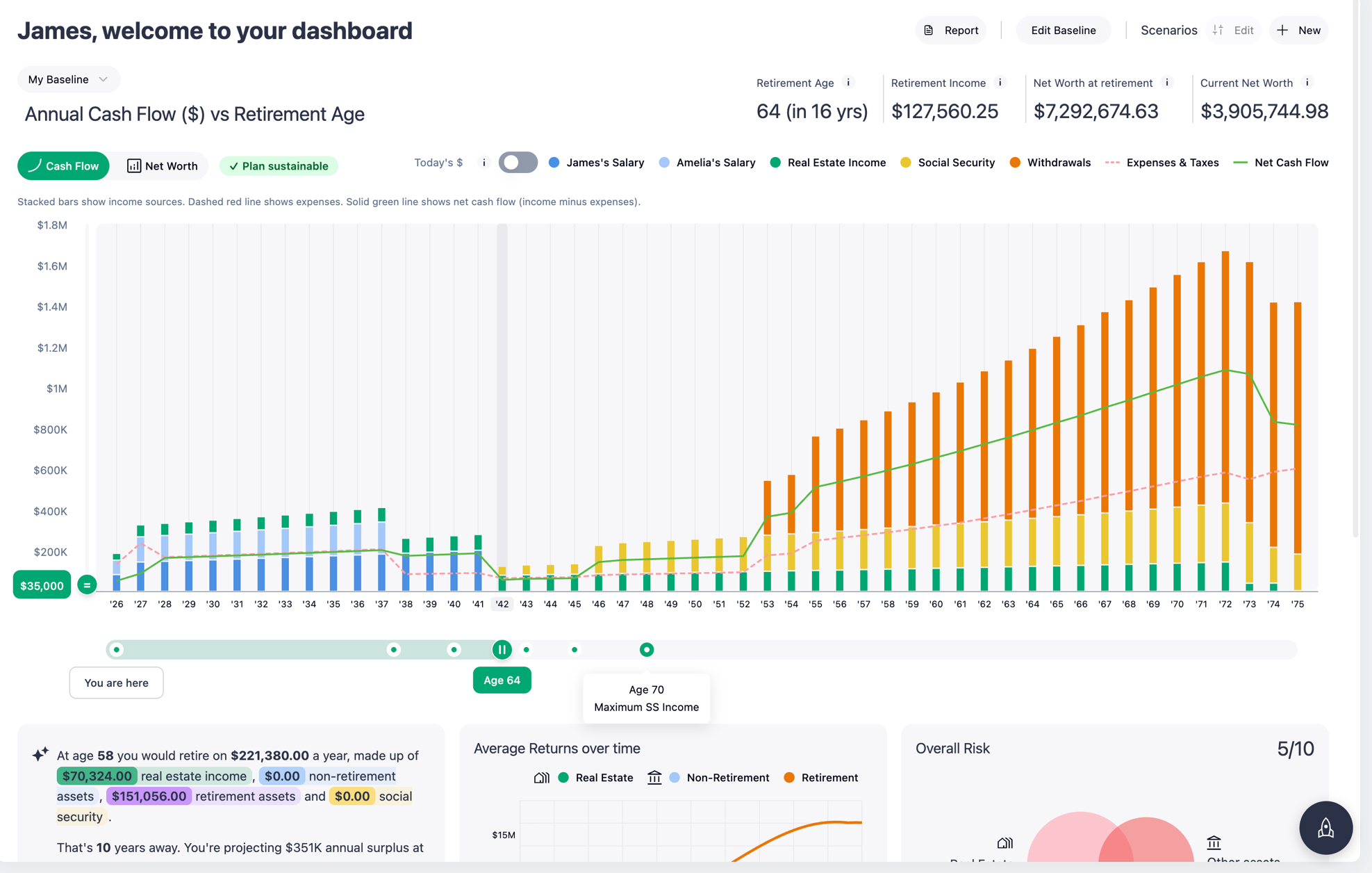Click the Net Worth at retirement $7,292,674.63 value
Viewport: 1372px width, 873px height.
[1096, 111]
